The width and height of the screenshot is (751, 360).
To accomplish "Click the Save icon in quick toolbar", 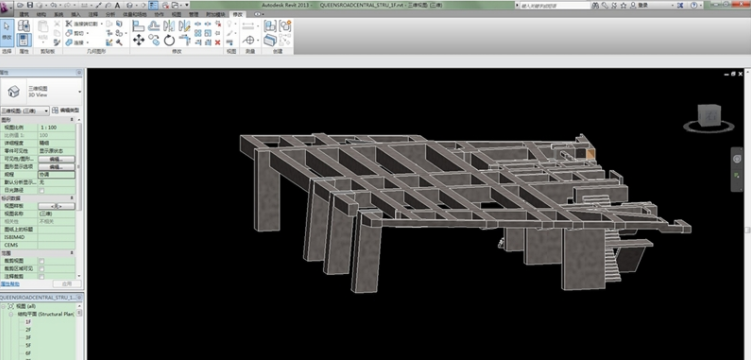I will point(30,5).
